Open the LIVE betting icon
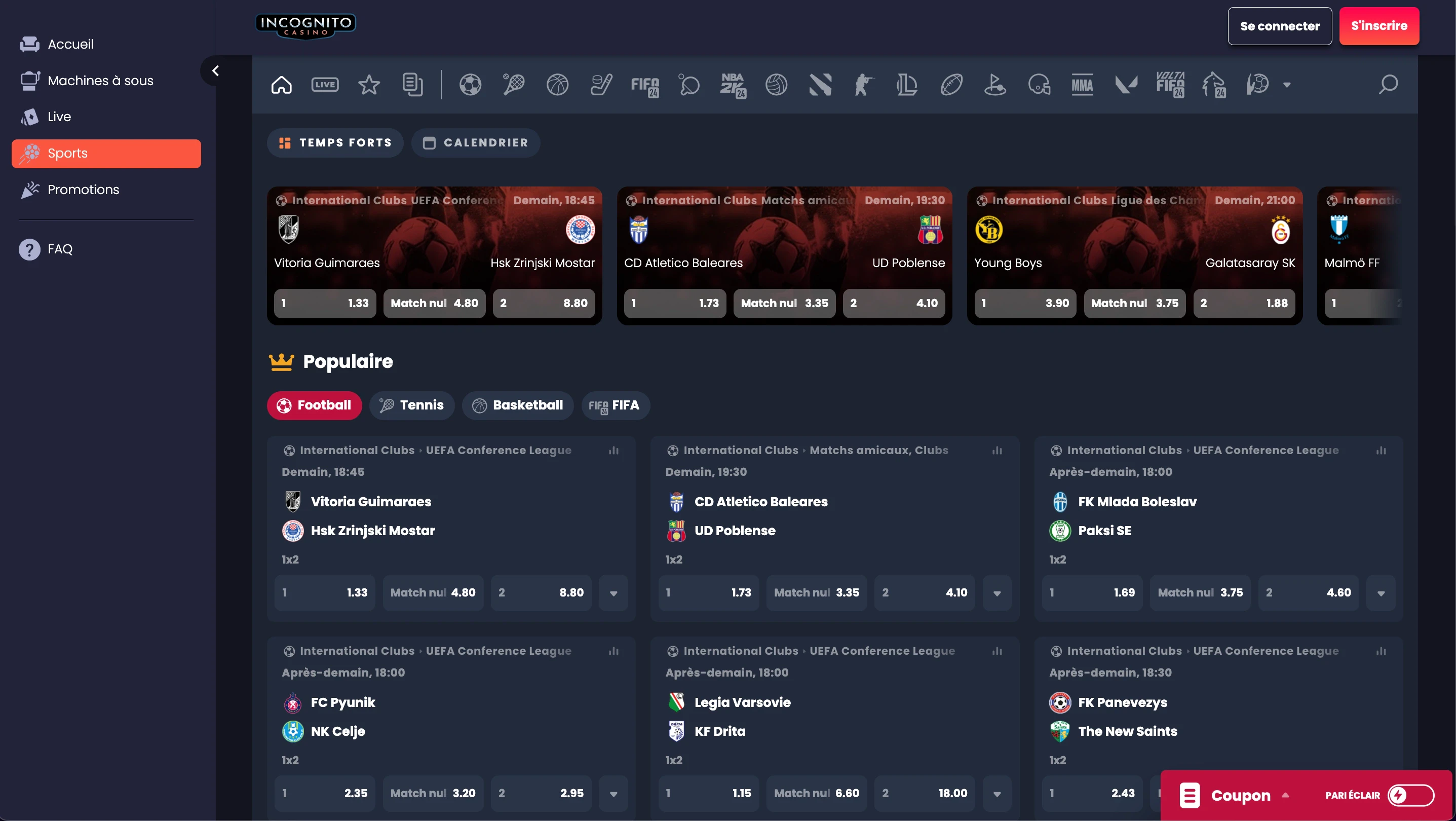 pyautogui.click(x=325, y=85)
